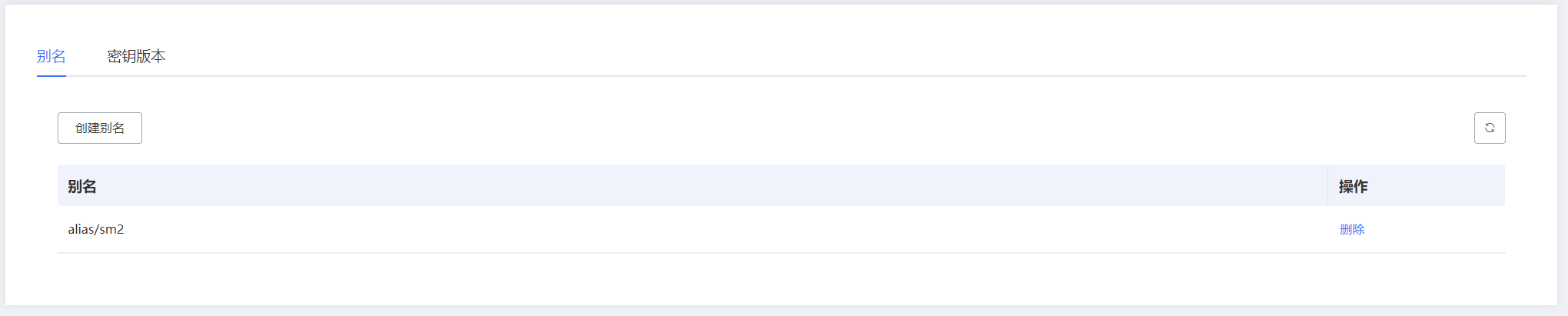Open the create alias dialog via 创建别名

click(x=100, y=128)
